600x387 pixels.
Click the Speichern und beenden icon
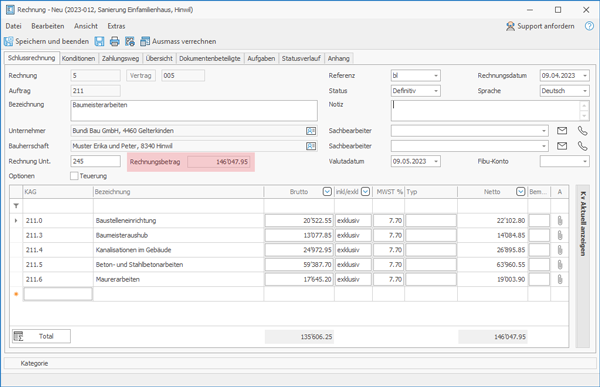(x=8, y=41)
